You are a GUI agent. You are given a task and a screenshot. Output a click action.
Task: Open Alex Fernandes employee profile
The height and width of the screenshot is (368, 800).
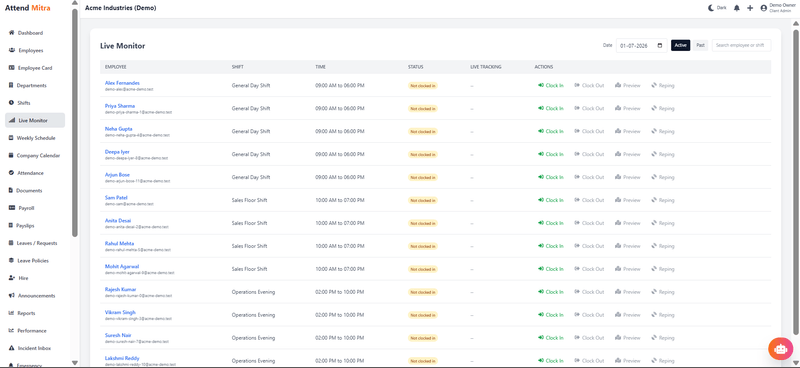coord(122,83)
